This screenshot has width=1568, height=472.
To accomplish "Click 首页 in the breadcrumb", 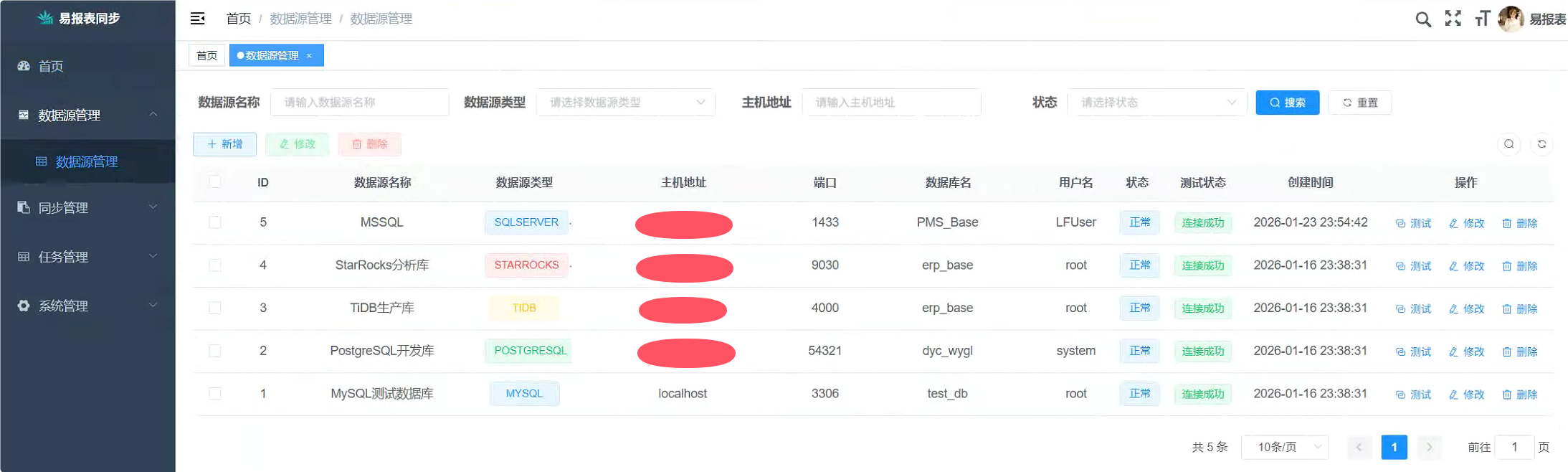I will click(239, 19).
